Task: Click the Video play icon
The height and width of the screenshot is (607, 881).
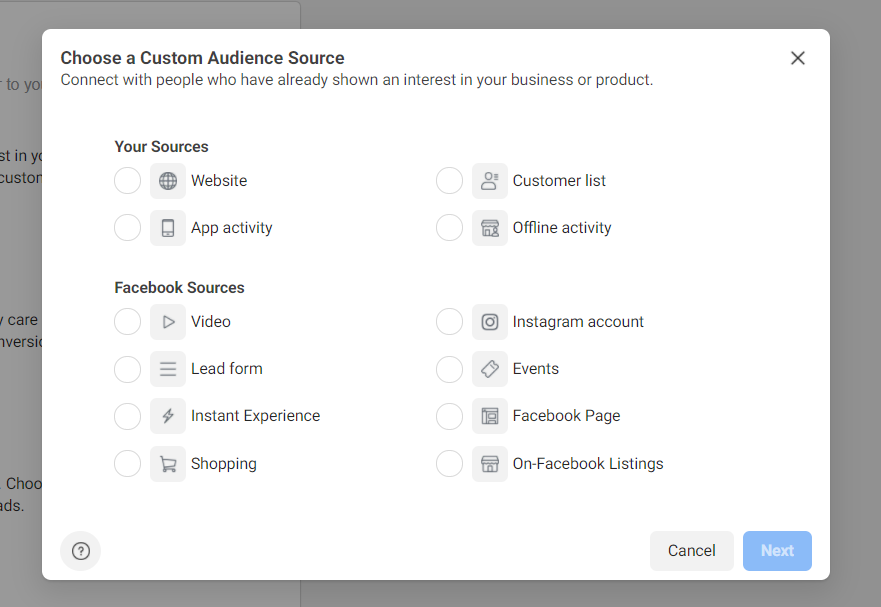Action: click(x=167, y=321)
